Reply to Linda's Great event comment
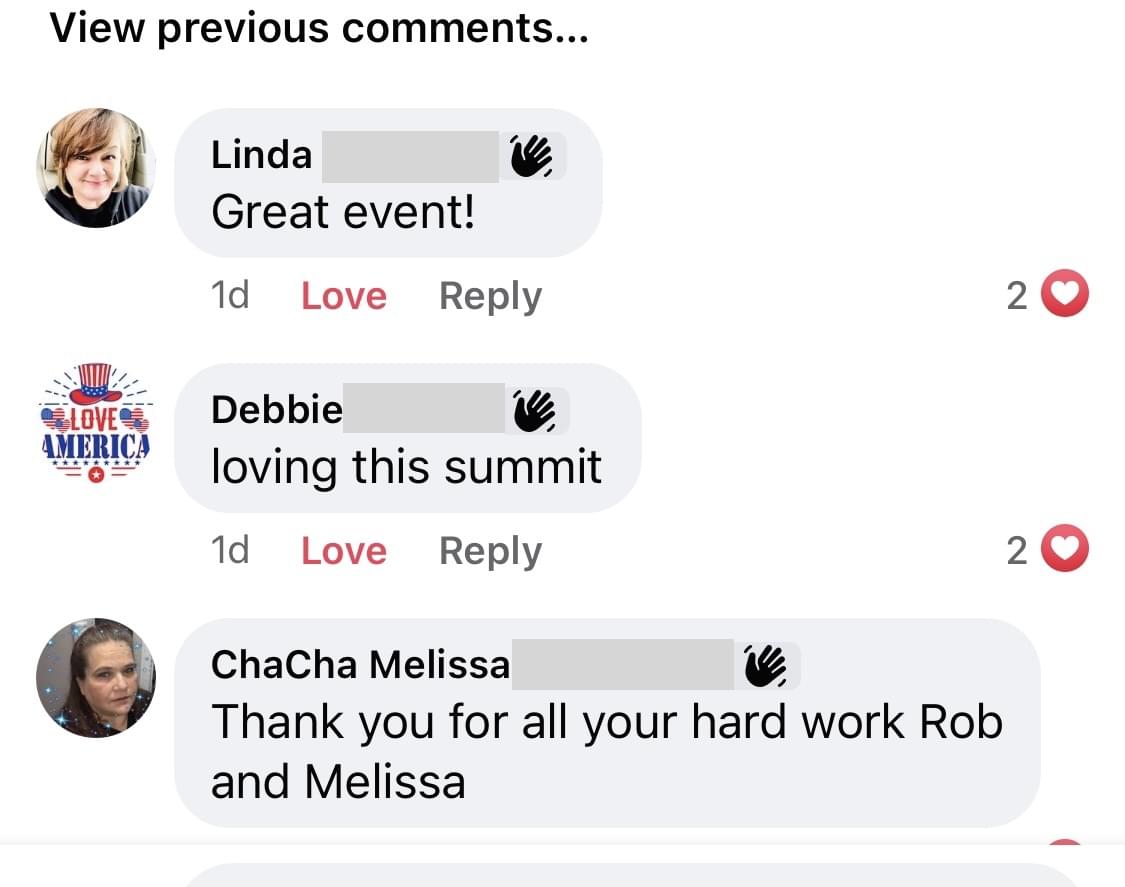 (x=490, y=296)
